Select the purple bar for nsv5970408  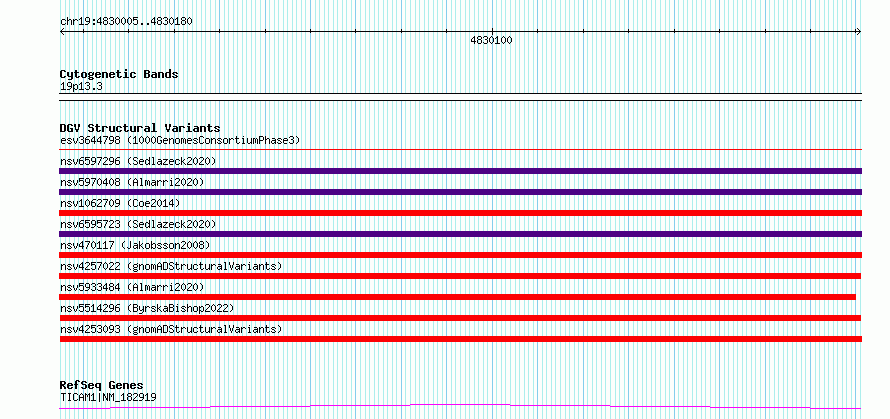[461, 192]
